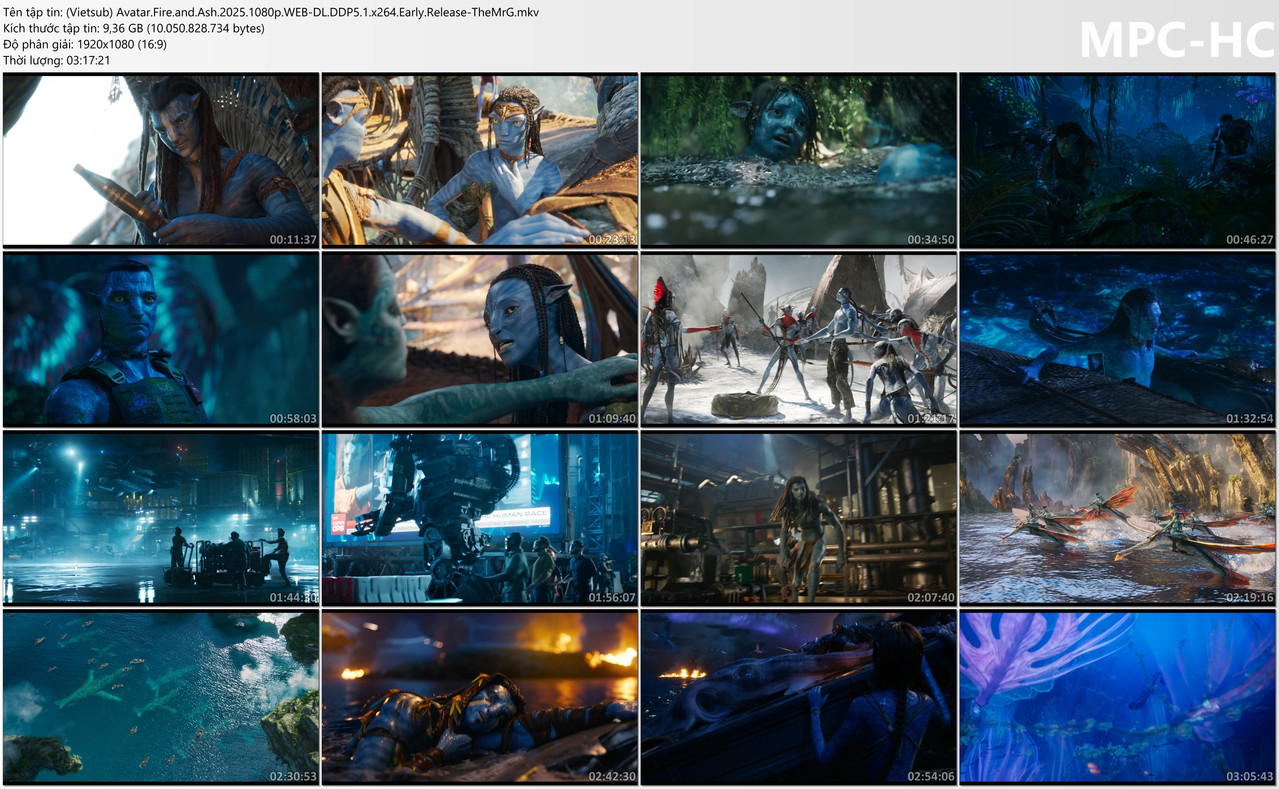
Task: Select the thumbnail stamped 02:54:06
Action: click(x=799, y=697)
